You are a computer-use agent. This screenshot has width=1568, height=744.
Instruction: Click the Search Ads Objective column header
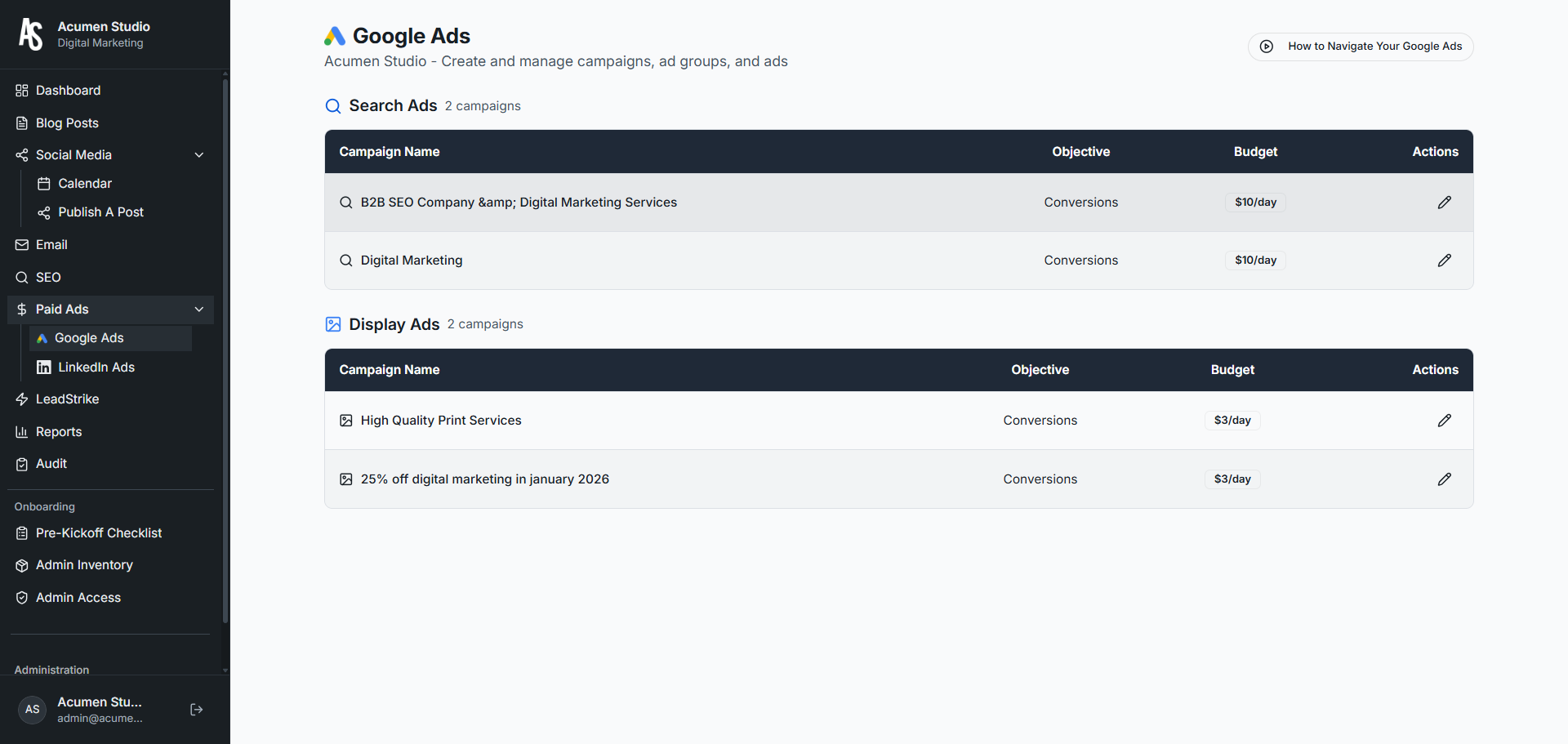click(x=1080, y=152)
